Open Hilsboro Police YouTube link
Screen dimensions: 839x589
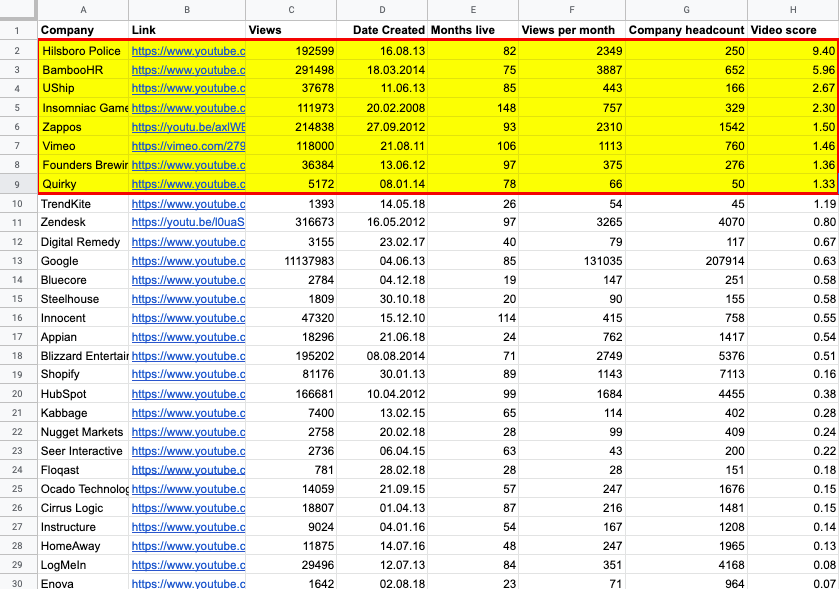tap(188, 51)
